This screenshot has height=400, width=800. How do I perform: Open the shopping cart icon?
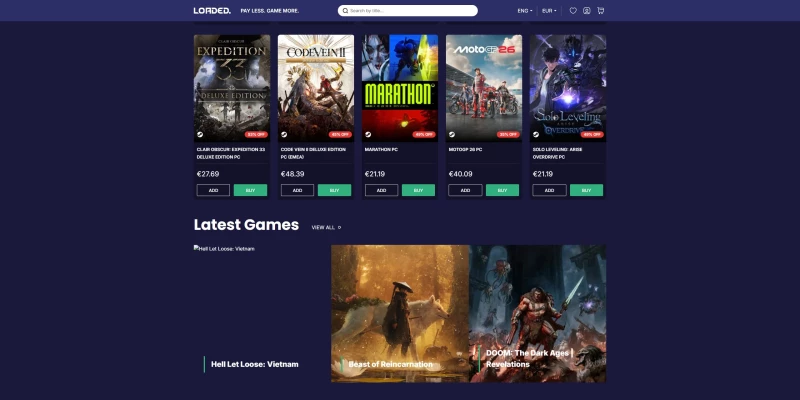pos(601,10)
